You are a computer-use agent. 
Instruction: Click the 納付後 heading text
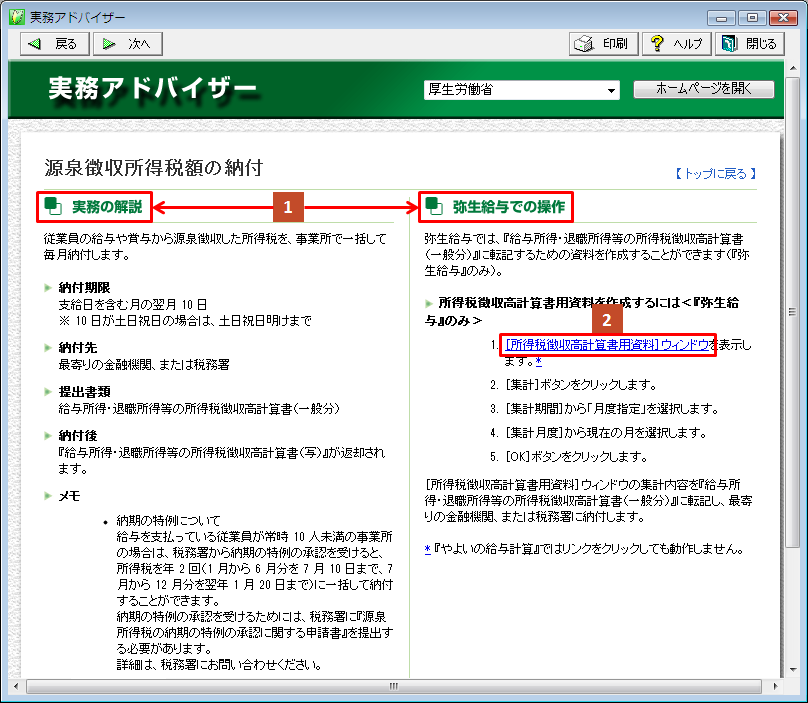coord(77,436)
